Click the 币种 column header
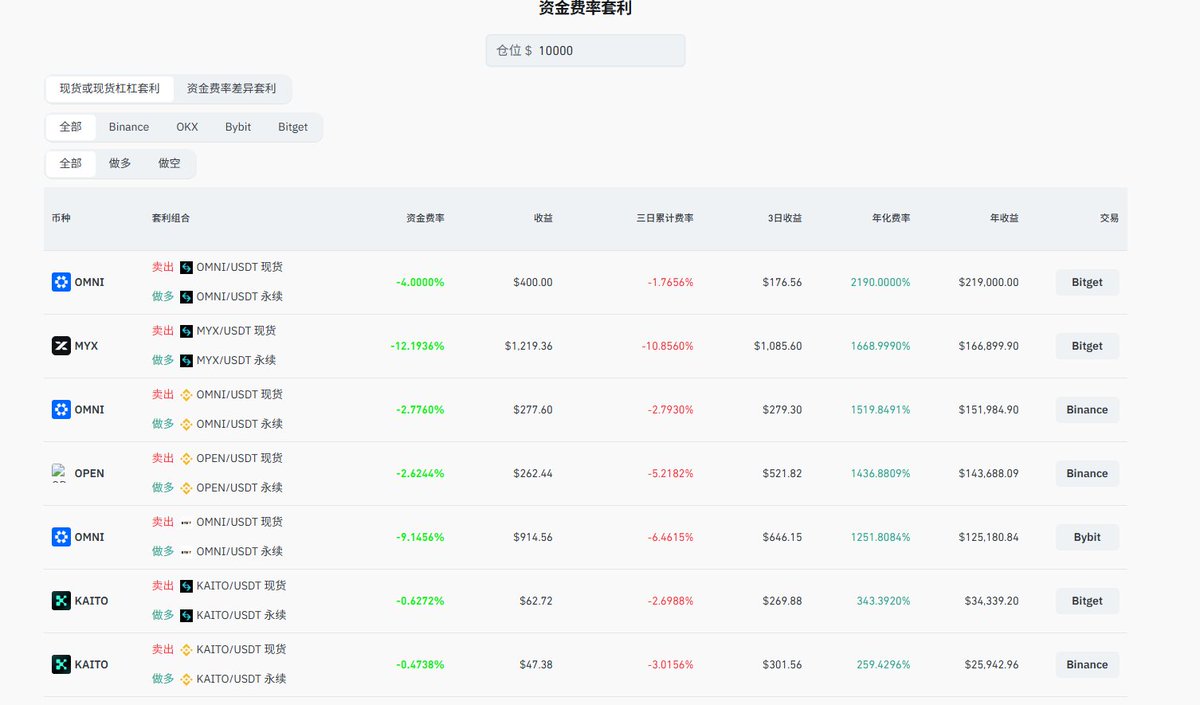 61,218
